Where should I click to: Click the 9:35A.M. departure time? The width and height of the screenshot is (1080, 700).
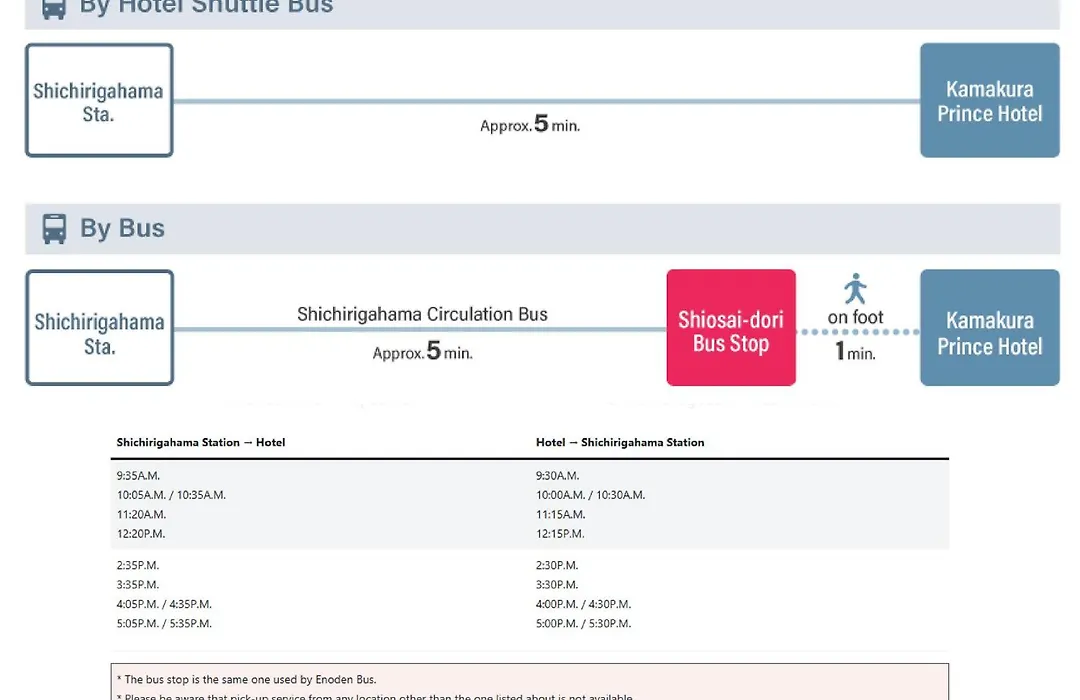pyautogui.click(x=138, y=475)
